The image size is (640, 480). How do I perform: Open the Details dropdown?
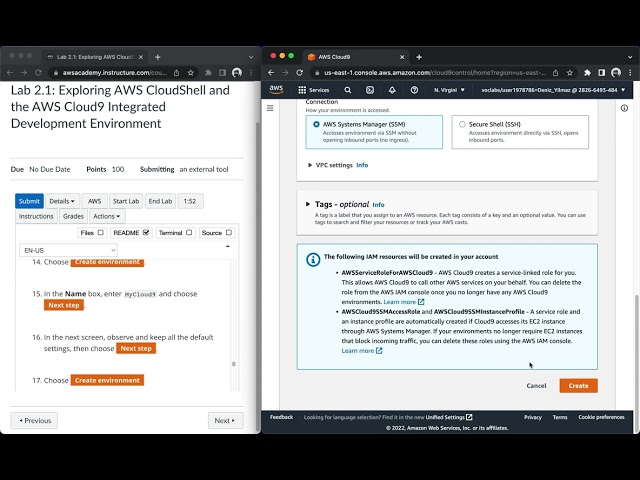coord(62,201)
